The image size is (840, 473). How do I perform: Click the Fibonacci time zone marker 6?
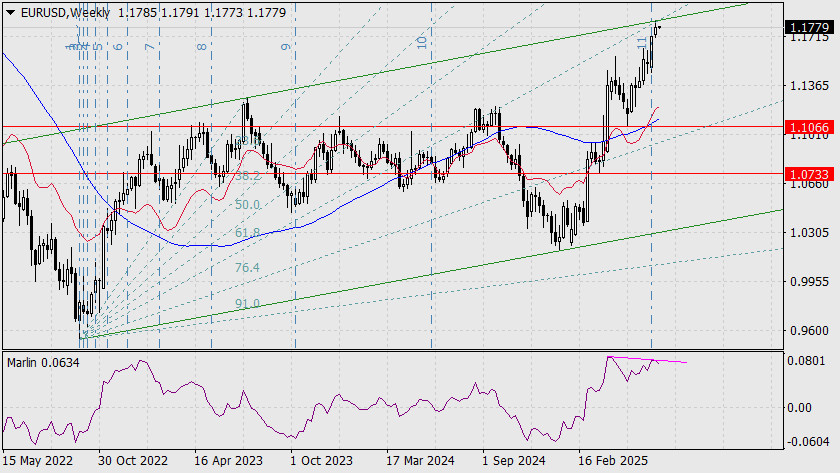[x=118, y=47]
